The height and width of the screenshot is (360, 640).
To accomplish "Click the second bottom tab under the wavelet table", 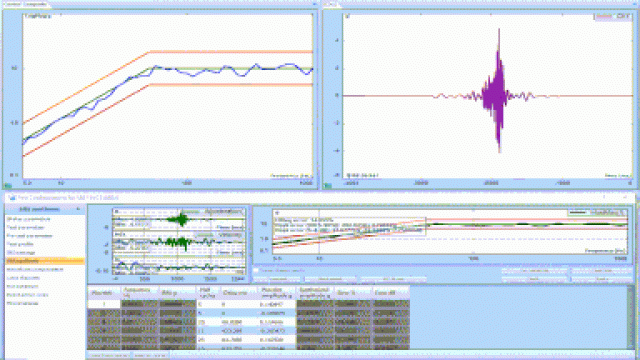I will 150,355.
